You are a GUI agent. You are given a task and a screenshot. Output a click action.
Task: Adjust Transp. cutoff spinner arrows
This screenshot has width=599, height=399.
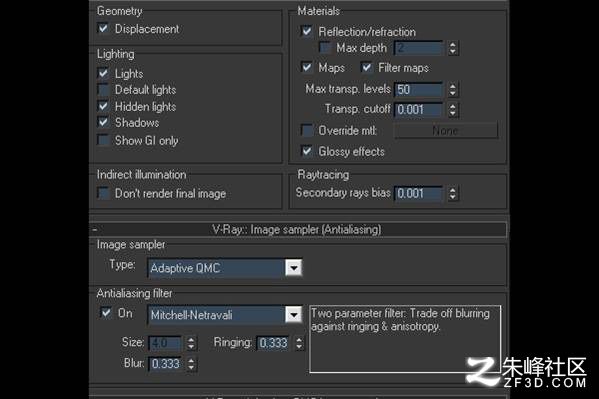[453, 110]
